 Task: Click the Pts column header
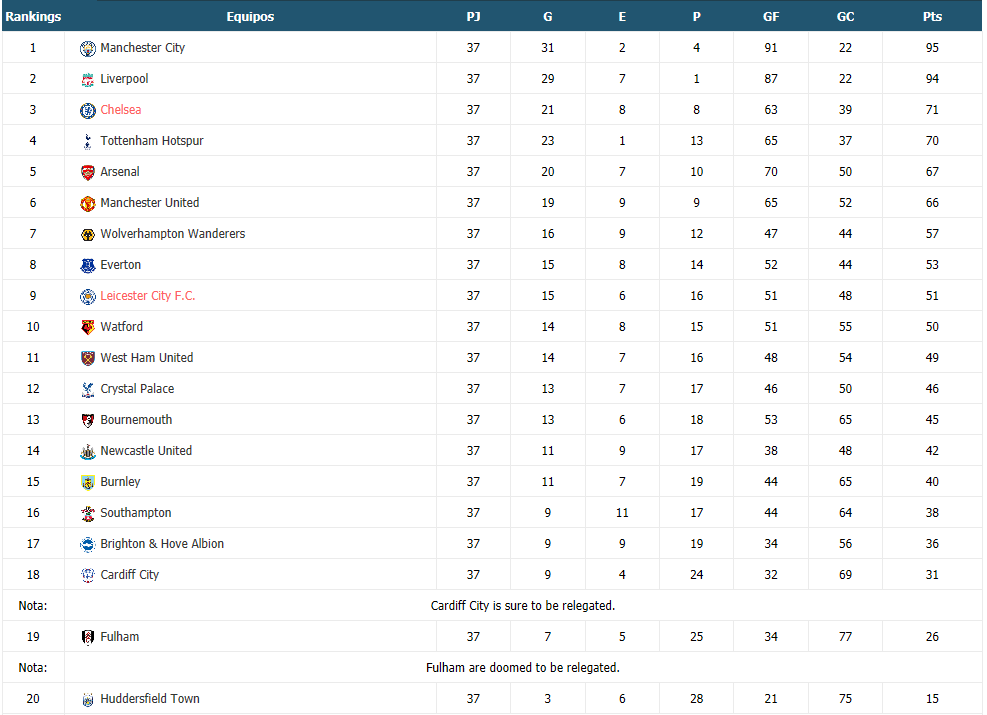click(932, 16)
